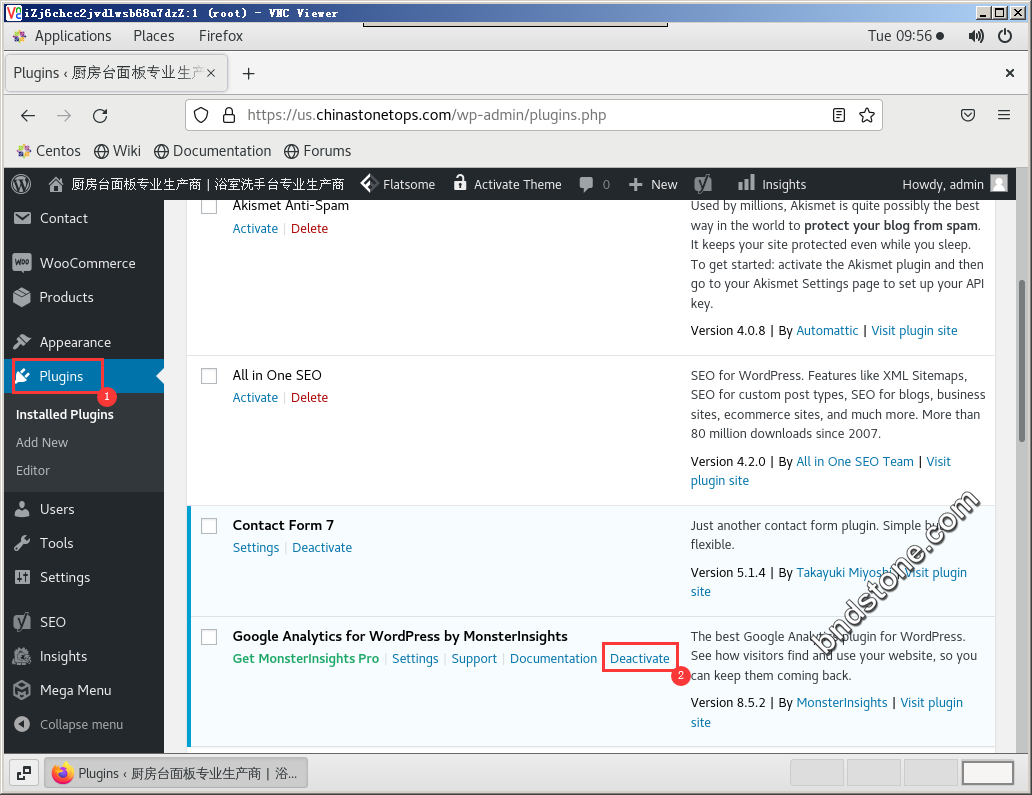Screen dimensions: 1032x795
Task: Open Contact Form 7 Settings link
Action: click(x=256, y=548)
